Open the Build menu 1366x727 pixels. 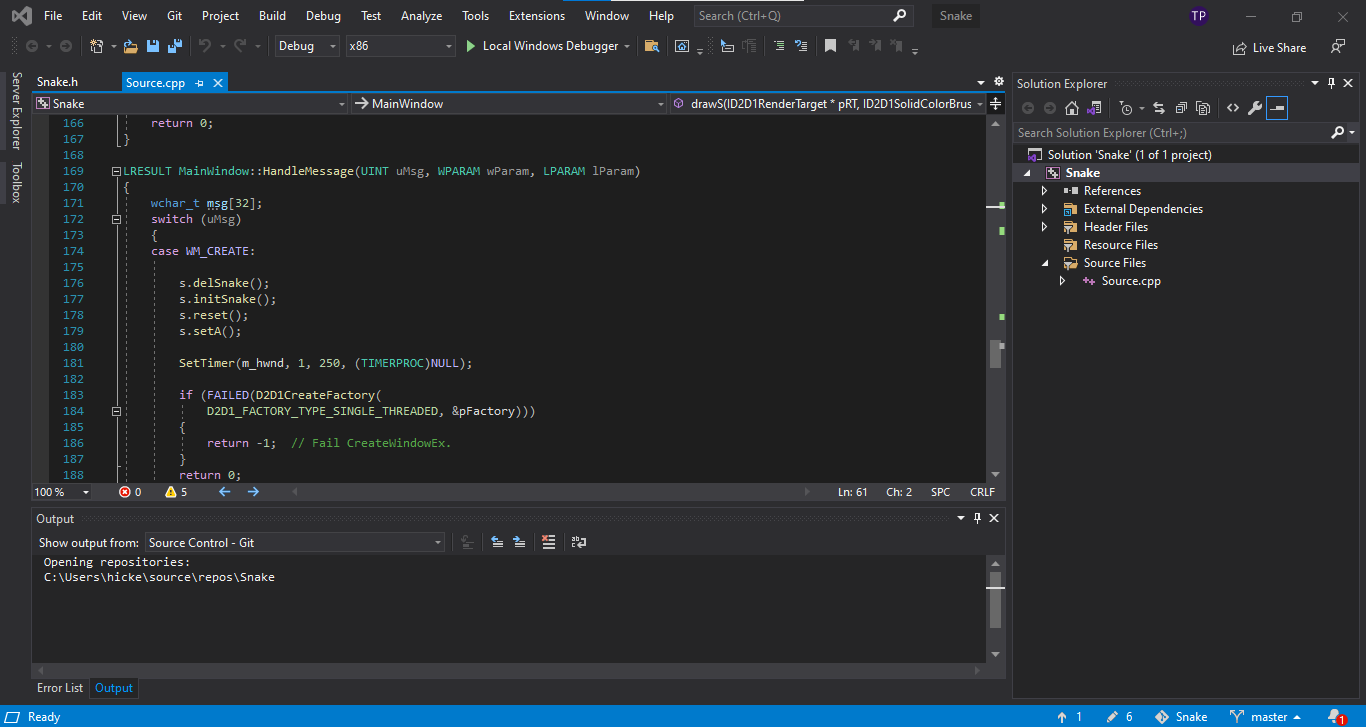[x=272, y=16]
